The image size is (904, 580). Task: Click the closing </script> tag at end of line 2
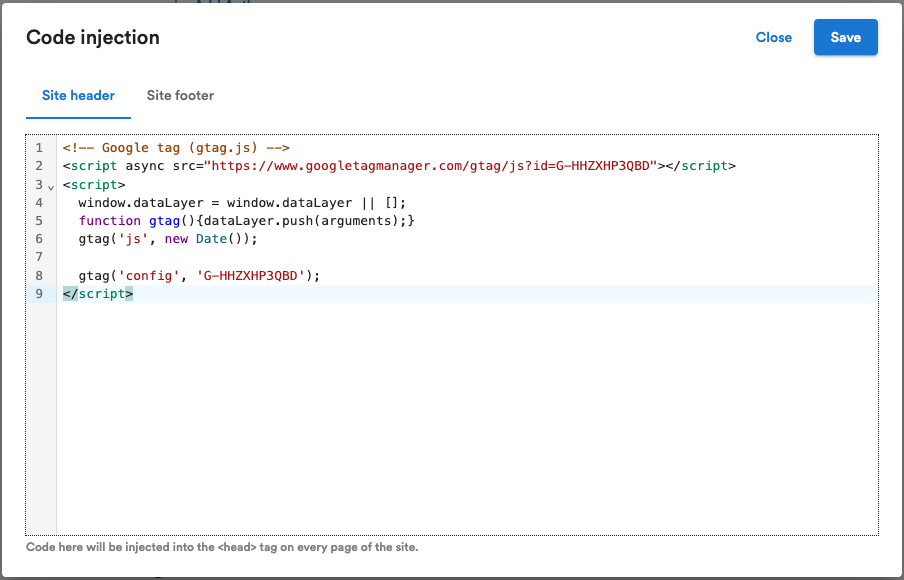700,166
